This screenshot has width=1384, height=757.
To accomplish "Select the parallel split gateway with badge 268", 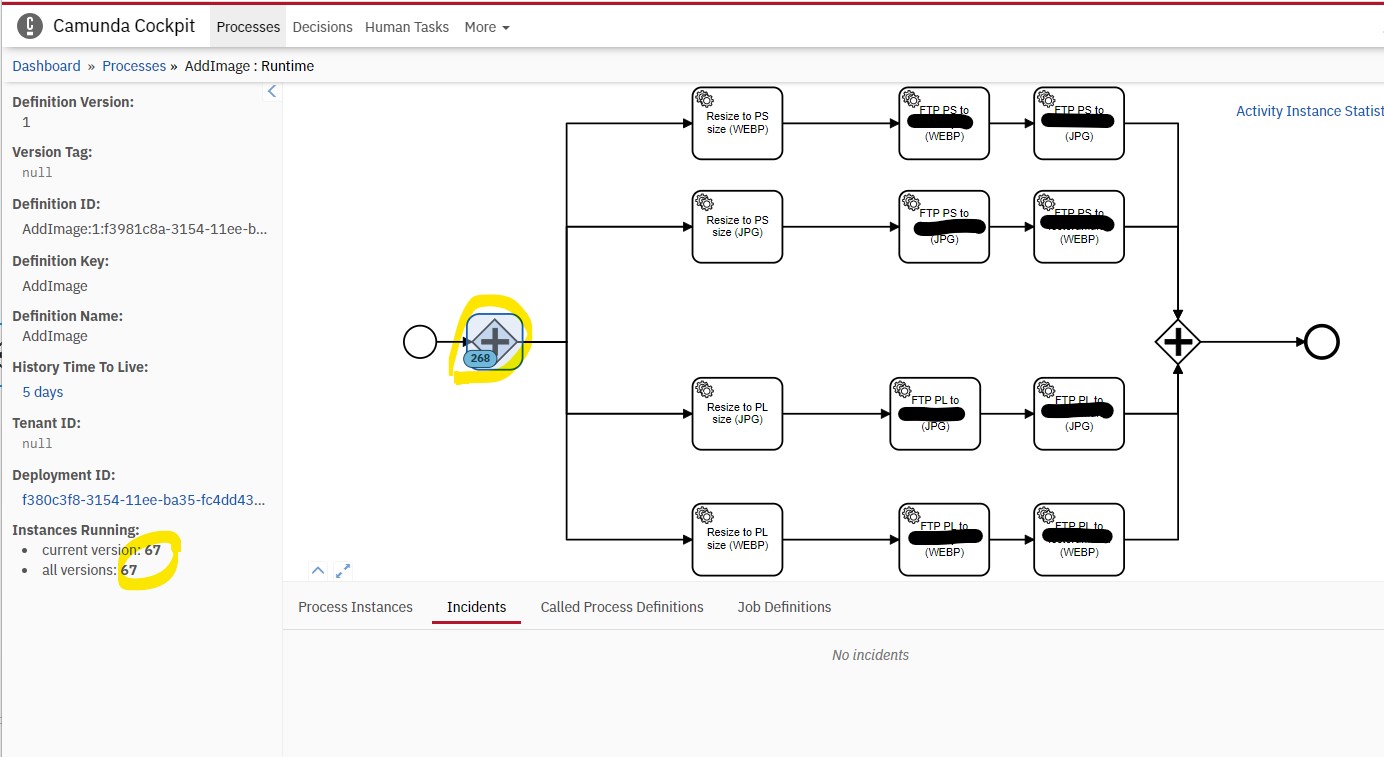I will pos(495,341).
